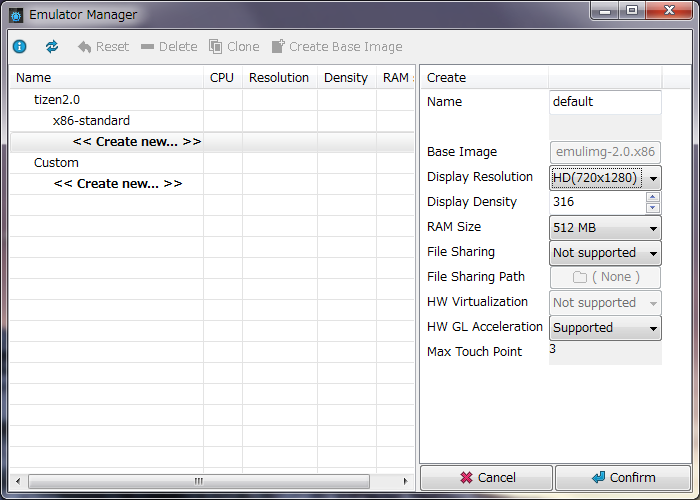Click the Clone toolbar button
700x500 pixels.
(234, 46)
